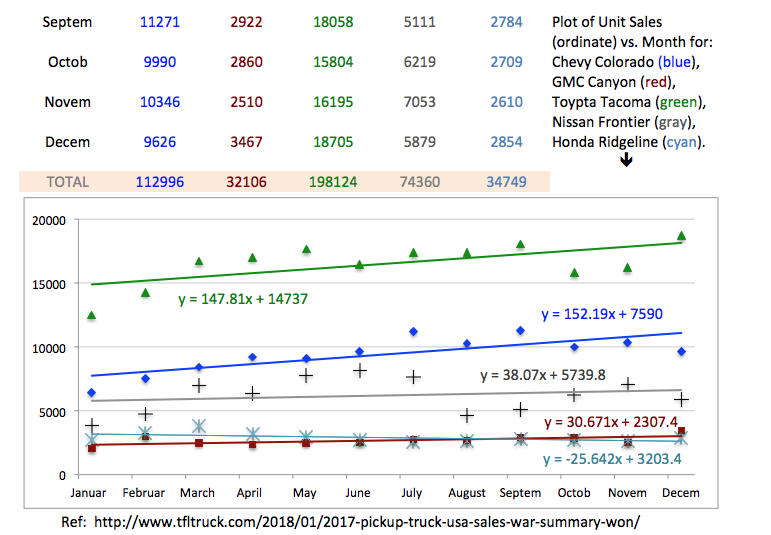Click the blue value 9626
This screenshot has width=771, height=535.
click(x=160, y=142)
